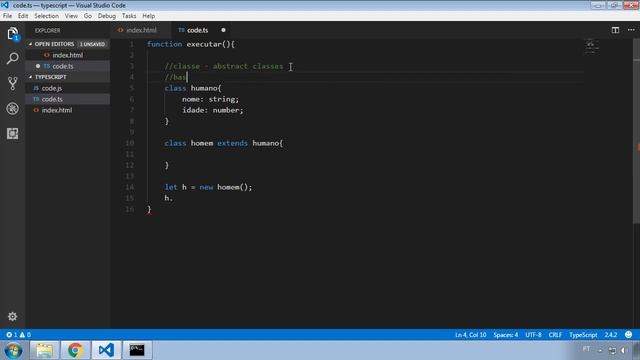Click the '1 UNSAVED' badge
Viewport: 640px width, 360px height.
pyautogui.click(x=92, y=44)
